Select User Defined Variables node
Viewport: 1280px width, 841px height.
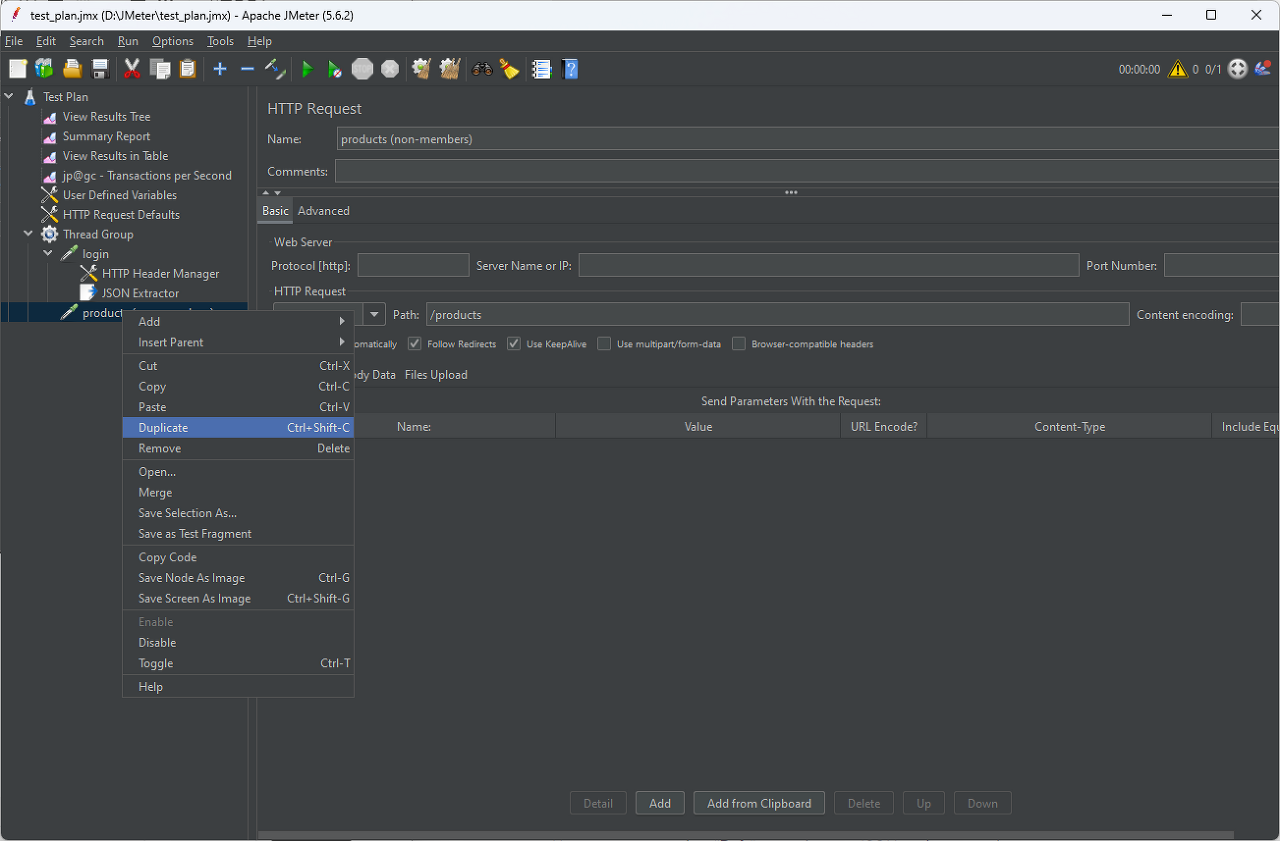pos(119,195)
